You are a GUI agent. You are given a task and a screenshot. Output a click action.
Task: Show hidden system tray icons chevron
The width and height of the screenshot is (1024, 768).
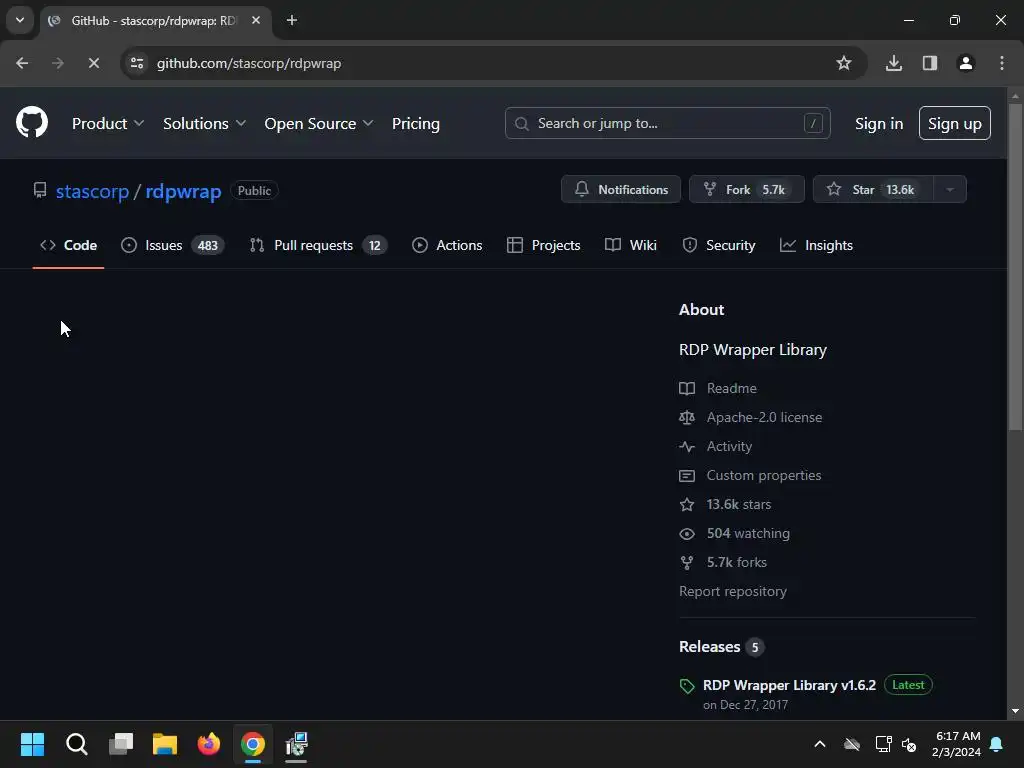pos(820,744)
